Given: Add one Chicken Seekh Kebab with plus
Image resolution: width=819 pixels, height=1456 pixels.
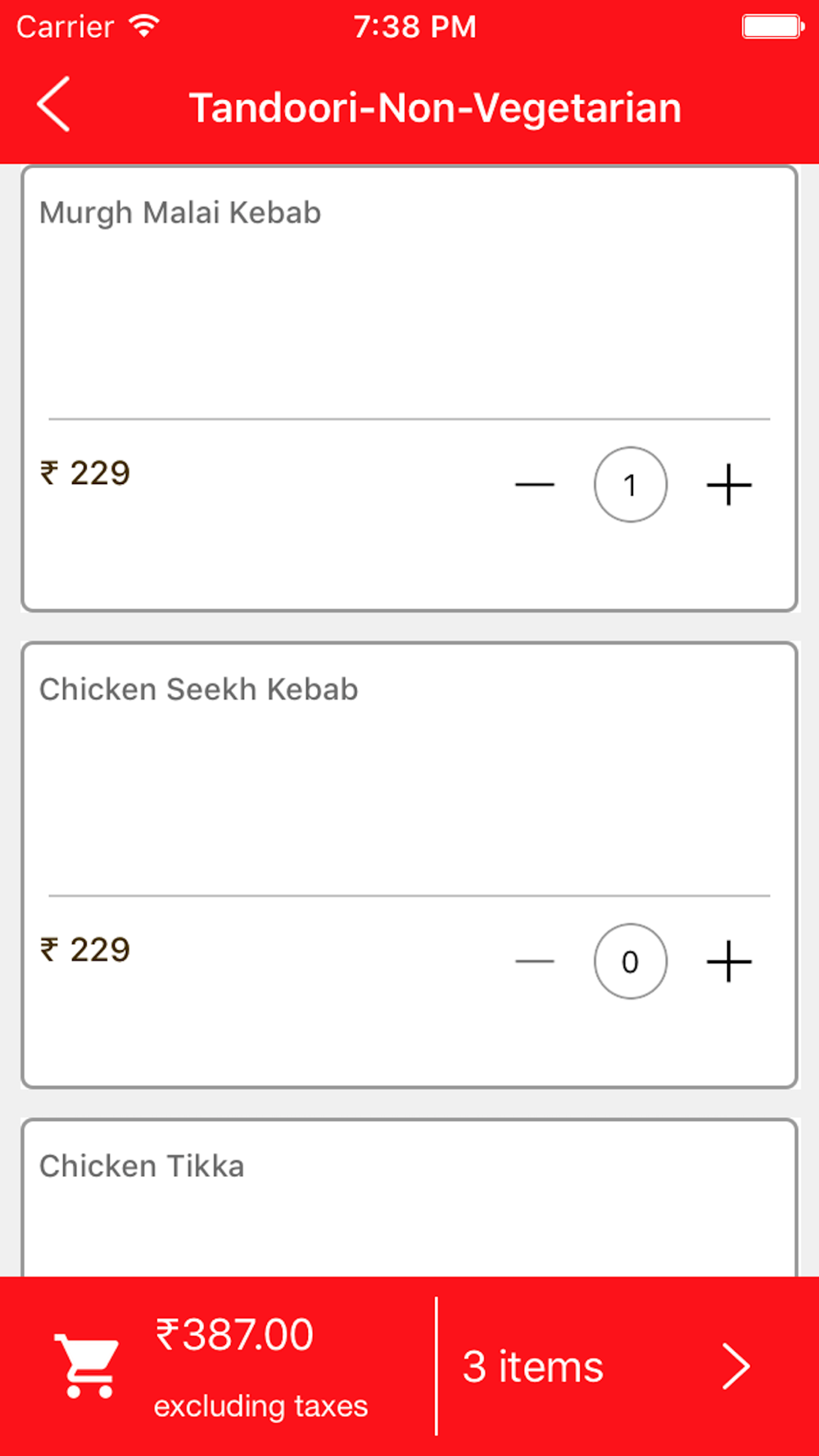Looking at the screenshot, I should click(x=729, y=961).
